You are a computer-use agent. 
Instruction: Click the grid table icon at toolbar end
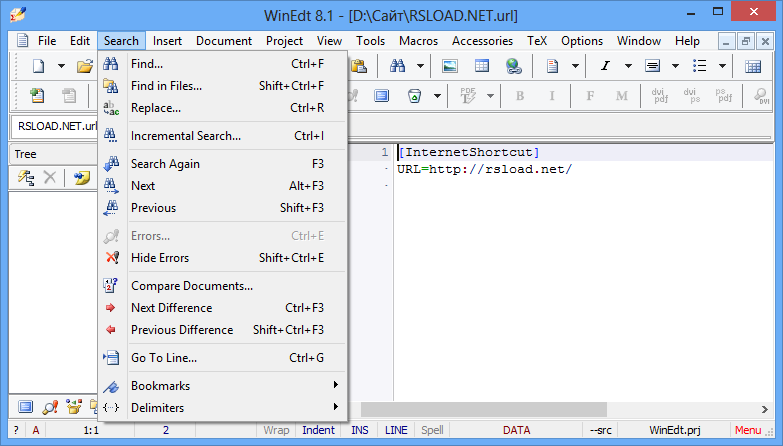(753, 66)
